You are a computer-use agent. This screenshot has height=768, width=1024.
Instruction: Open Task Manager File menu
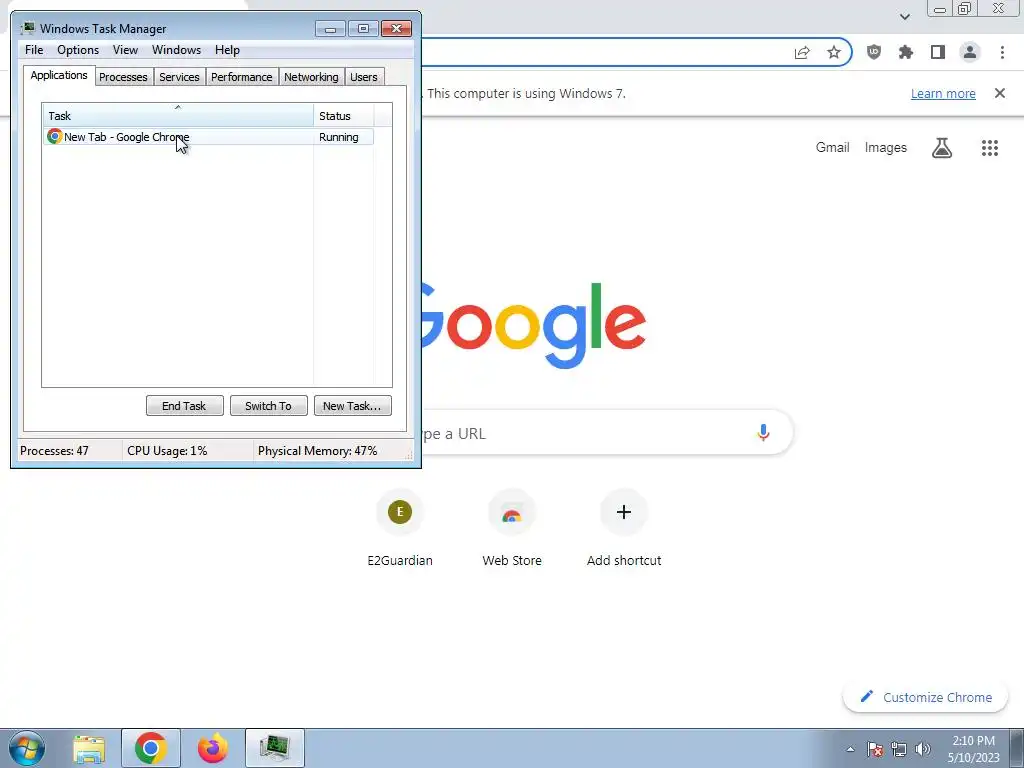(x=34, y=50)
